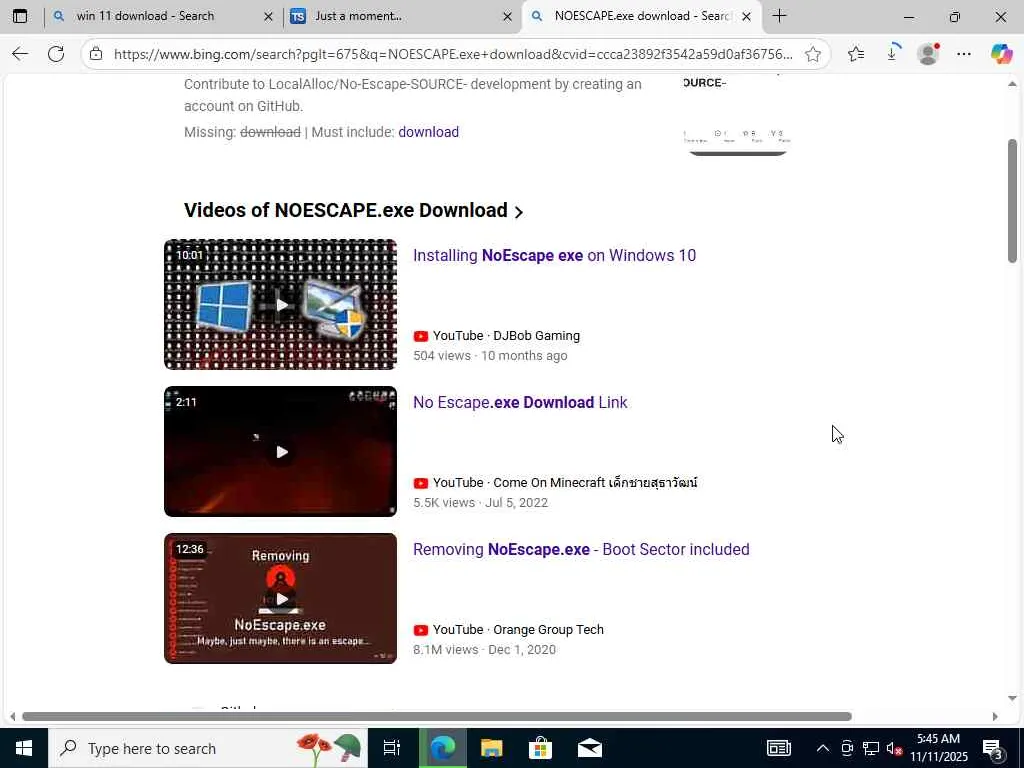Open the clock showing 5:45 AM

coord(938,748)
